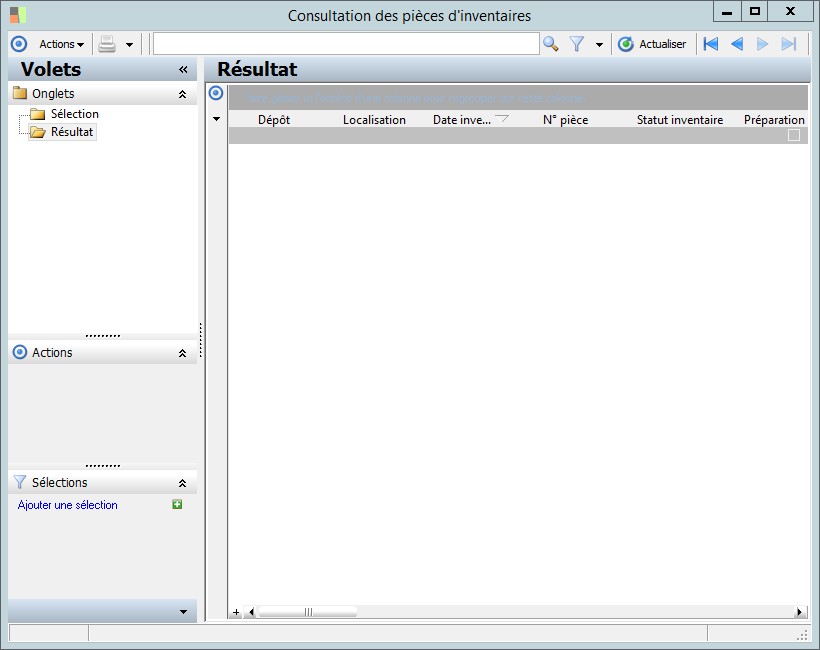Click the horizontal scrollbar thumb
820x650 pixels.
308,612
